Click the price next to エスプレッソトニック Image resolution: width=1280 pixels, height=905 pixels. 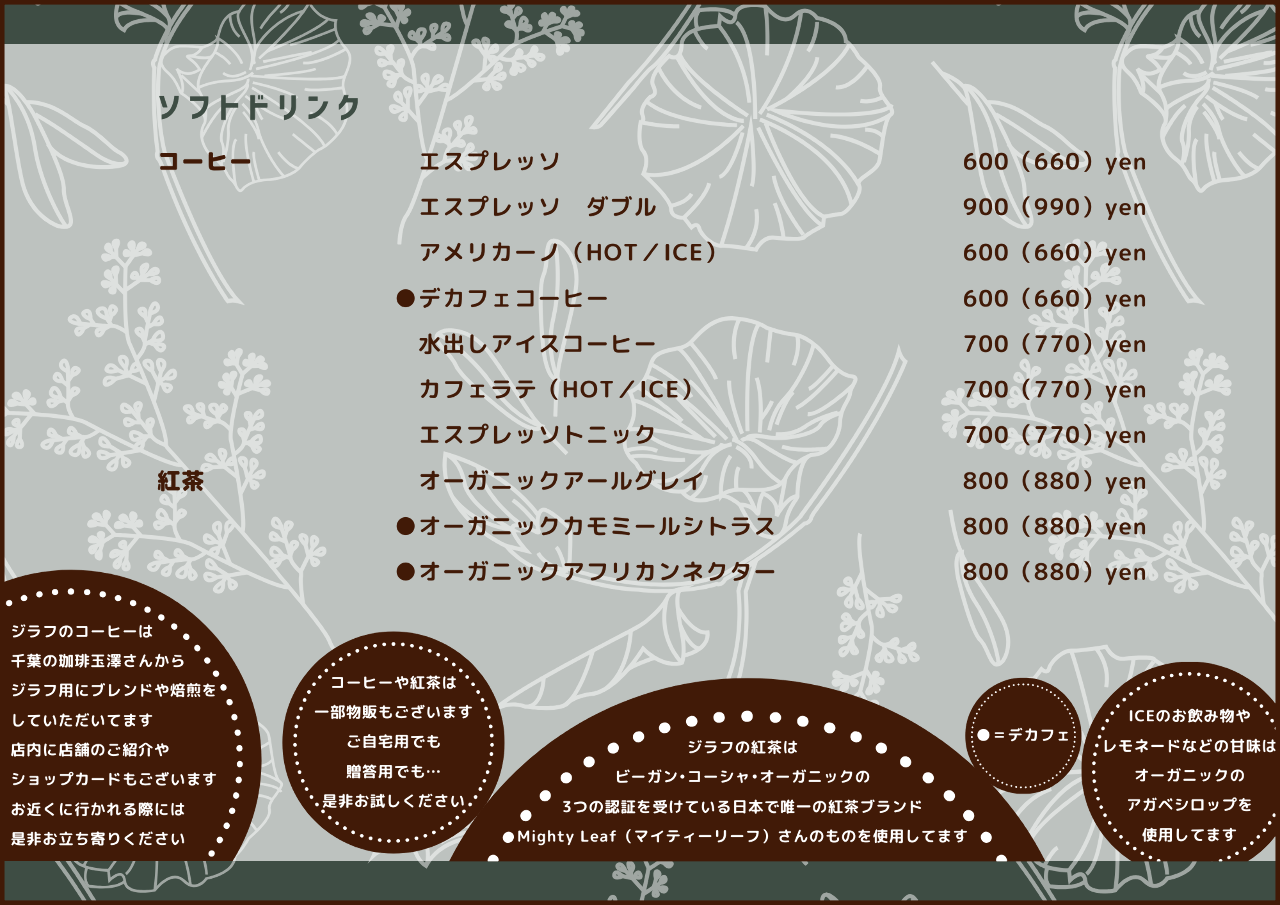(x=1054, y=435)
